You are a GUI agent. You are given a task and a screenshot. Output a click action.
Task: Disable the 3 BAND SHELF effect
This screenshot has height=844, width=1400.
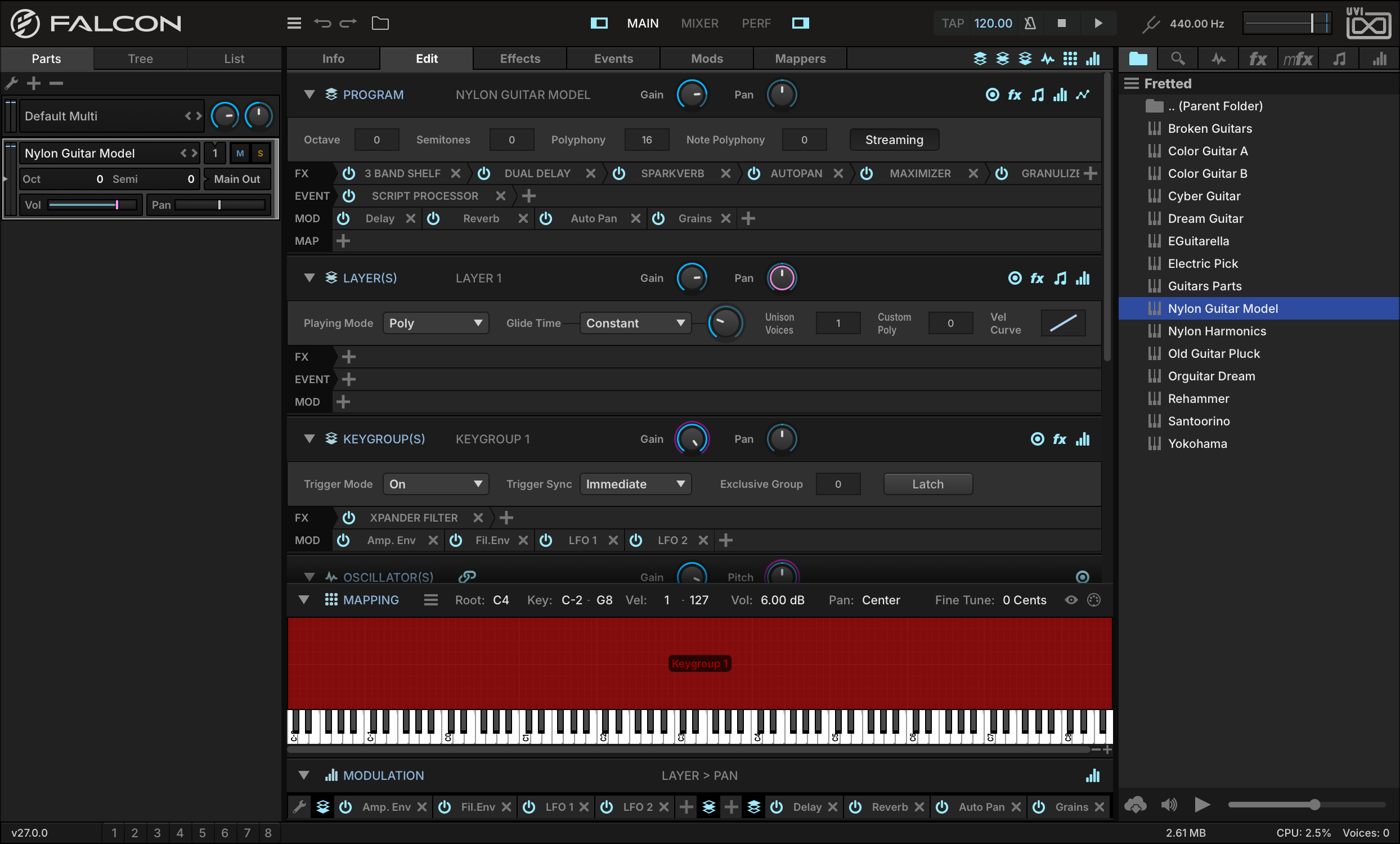[349, 173]
